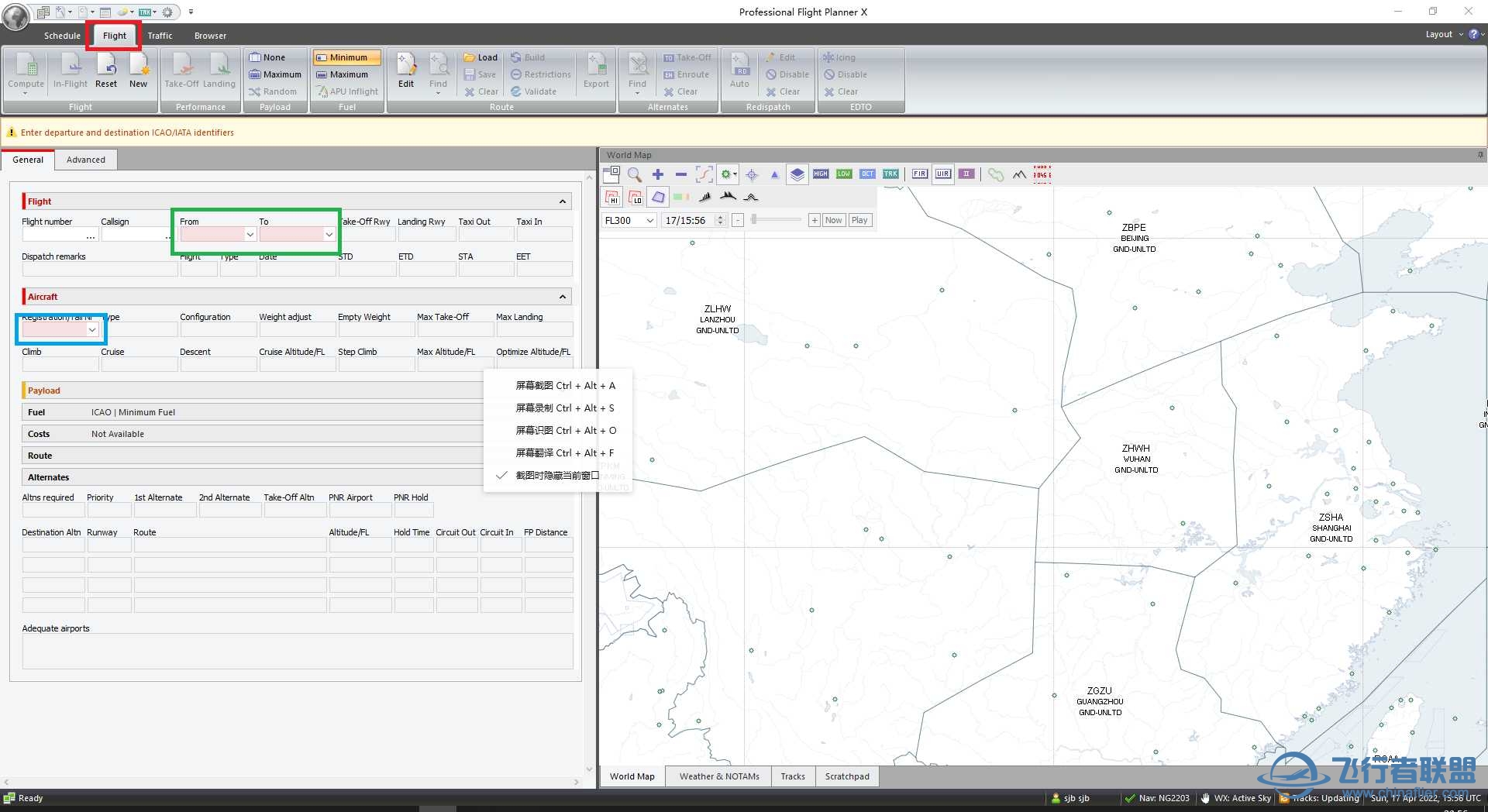The image size is (1488, 812).
Task: Open the Layout dropdown
Action: click(x=1445, y=34)
